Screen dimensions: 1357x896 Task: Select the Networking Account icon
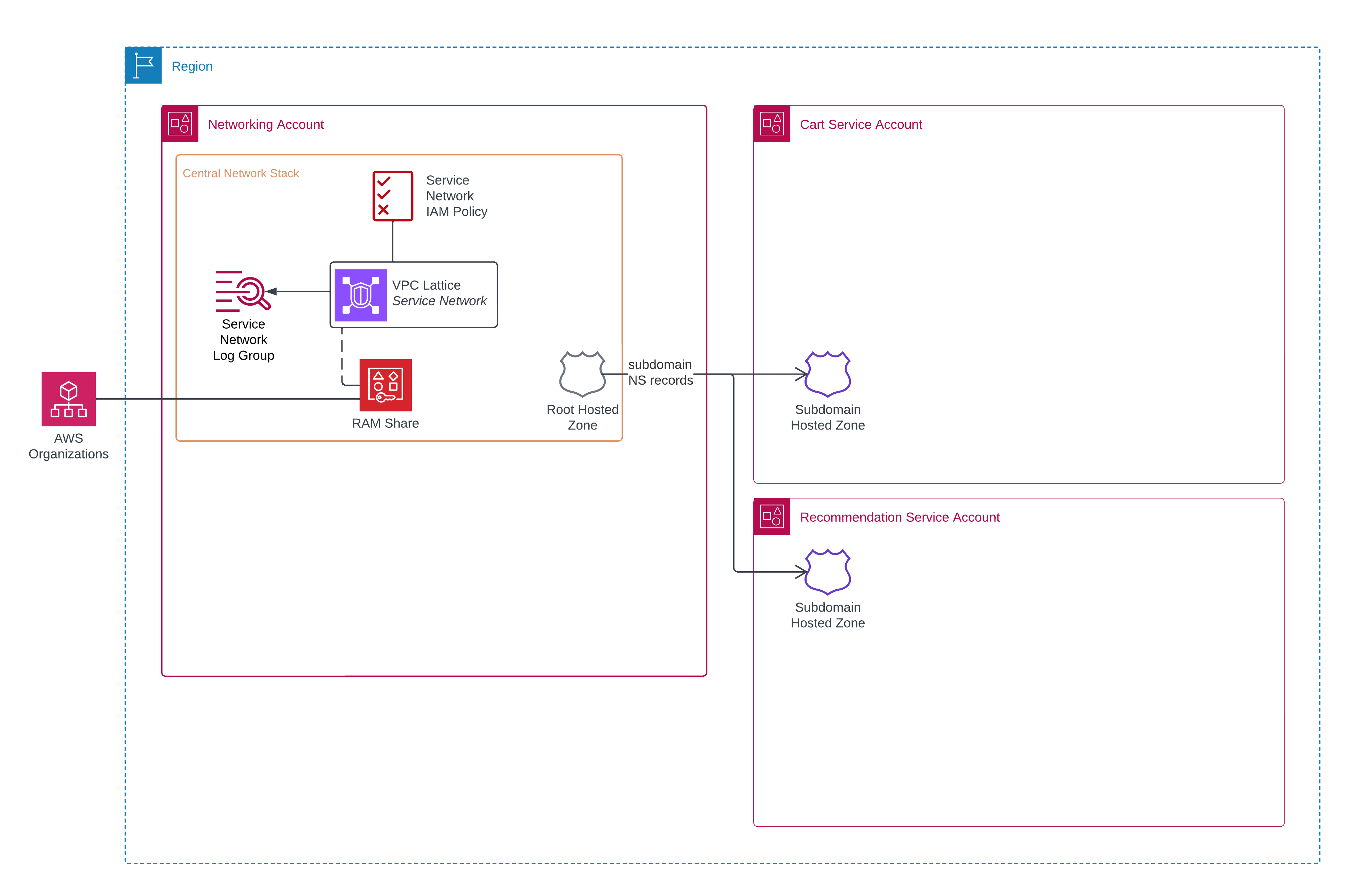click(x=180, y=124)
